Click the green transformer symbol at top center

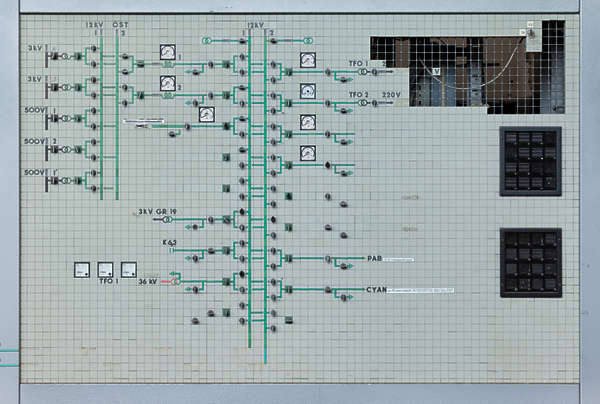pyautogui.click(x=207, y=40)
